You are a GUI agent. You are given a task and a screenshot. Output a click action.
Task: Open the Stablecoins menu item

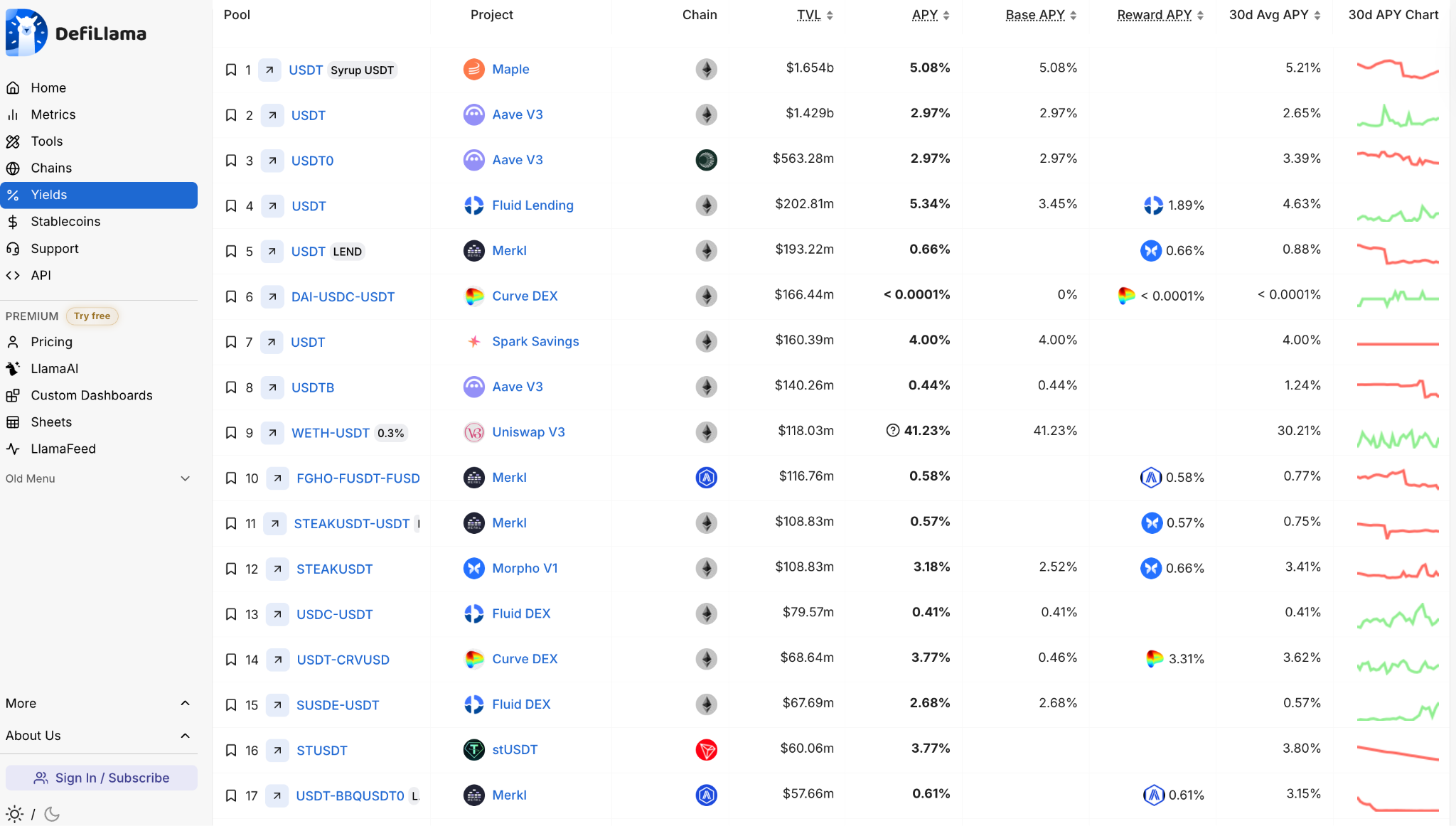[65, 222]
